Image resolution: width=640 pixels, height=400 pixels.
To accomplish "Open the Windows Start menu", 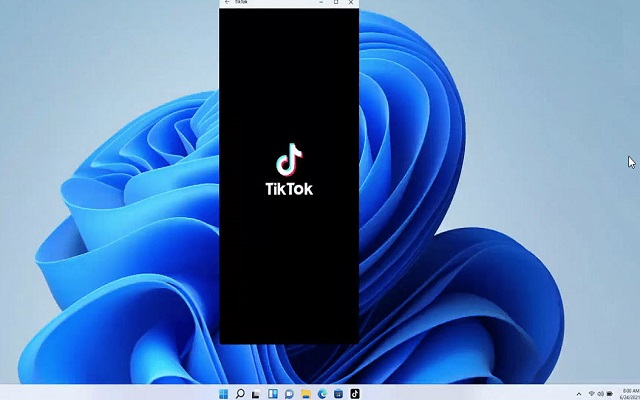I will [224, 394].
